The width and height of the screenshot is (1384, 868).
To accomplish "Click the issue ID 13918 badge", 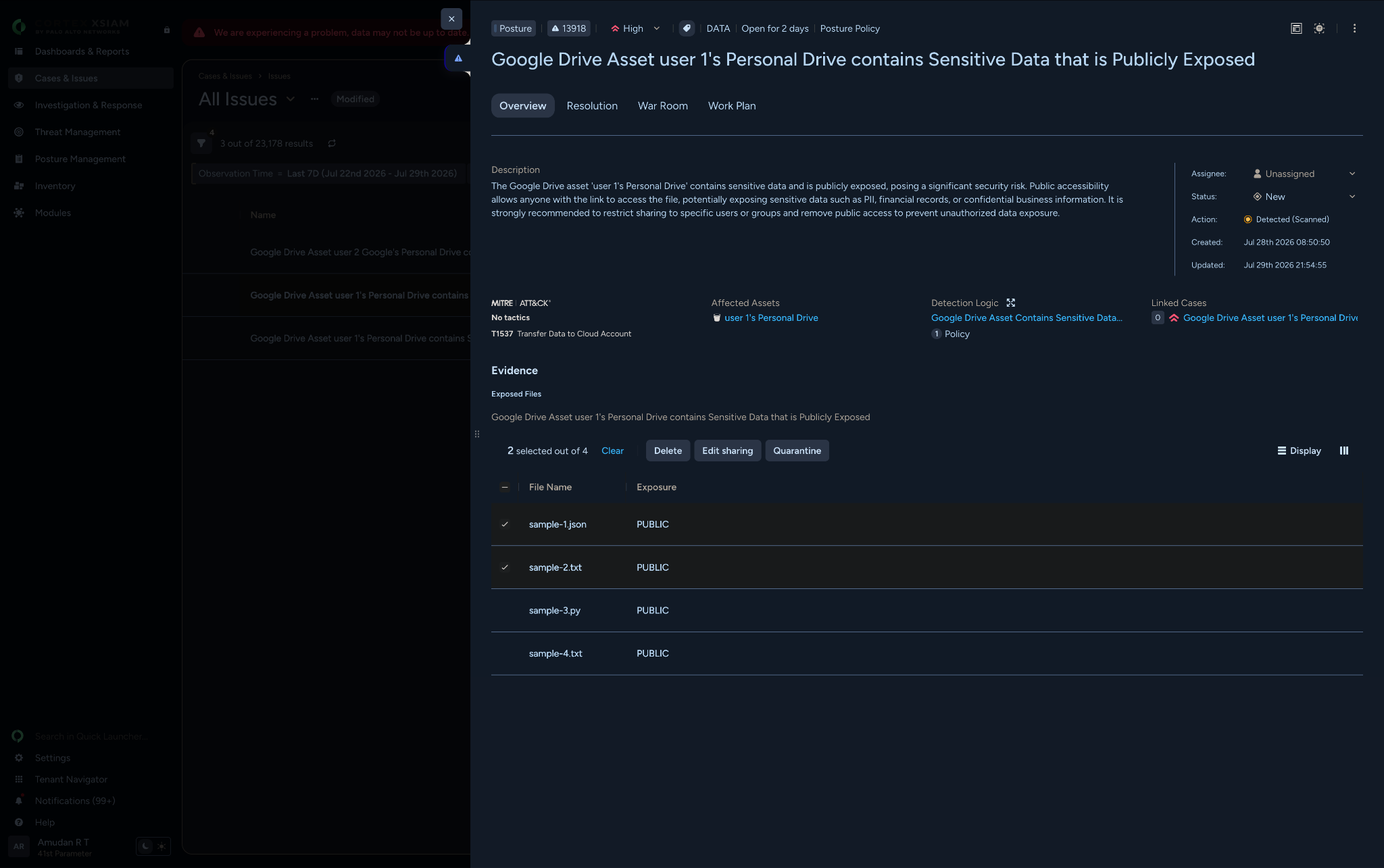I will click(569, 28).
